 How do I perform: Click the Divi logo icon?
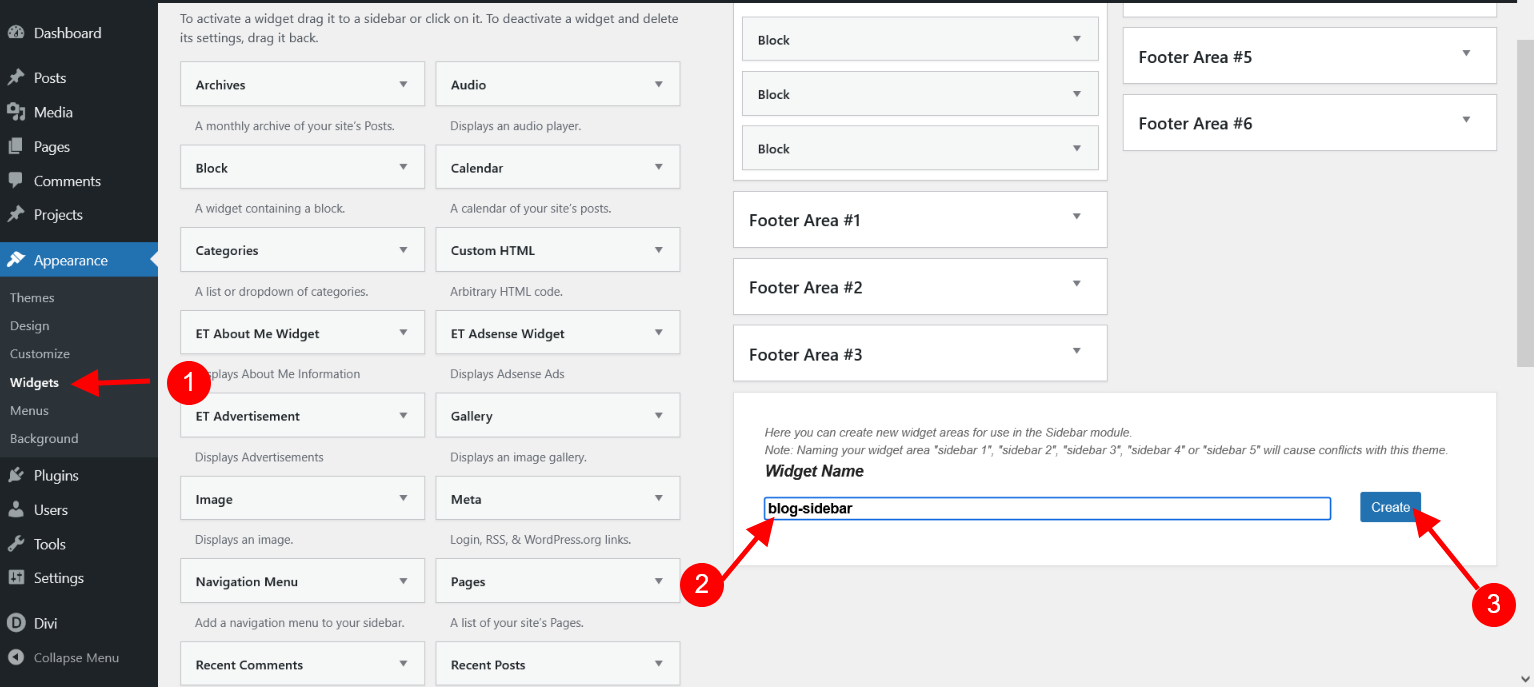[x=16, y=623]
